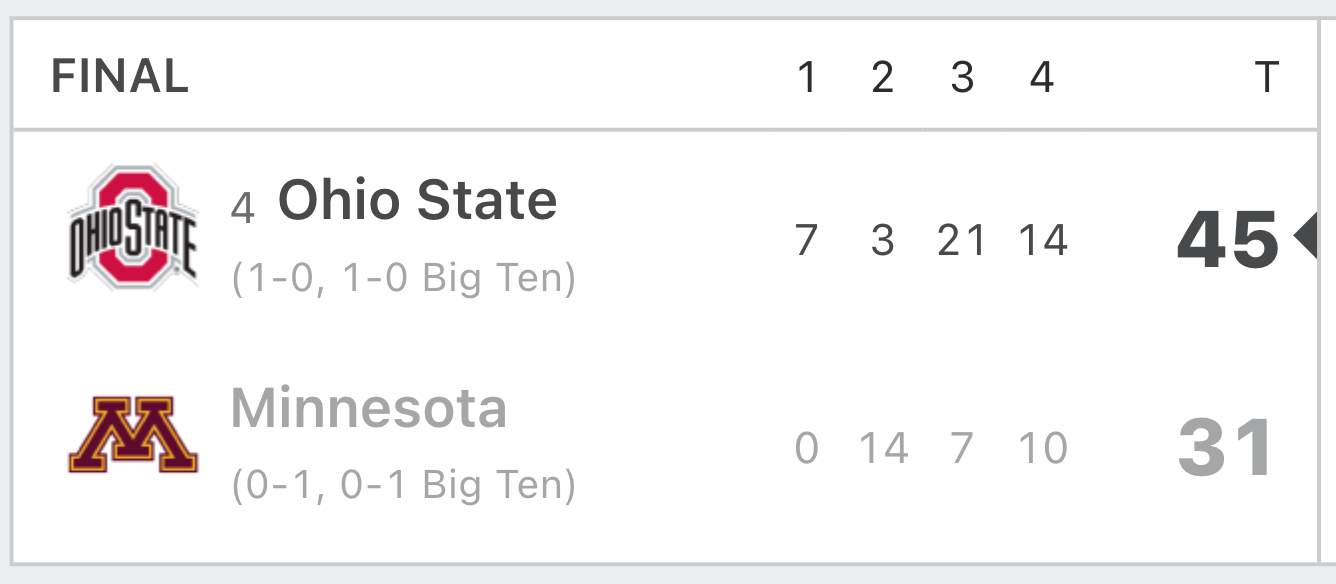
Task: Click Ohio State's record (1-0, 1-0 Big Ten)
Action: 404,279
